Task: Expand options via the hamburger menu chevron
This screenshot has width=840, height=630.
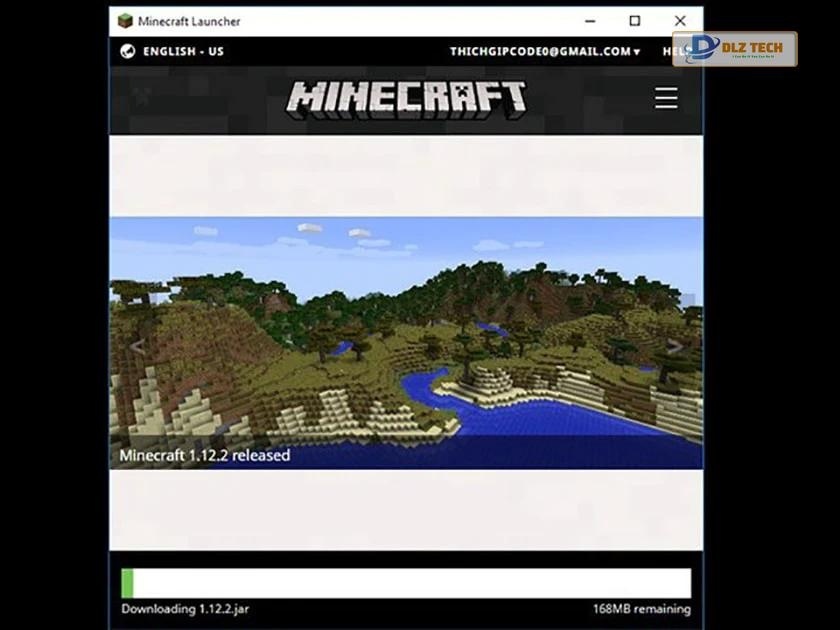Action: [666, 98]
